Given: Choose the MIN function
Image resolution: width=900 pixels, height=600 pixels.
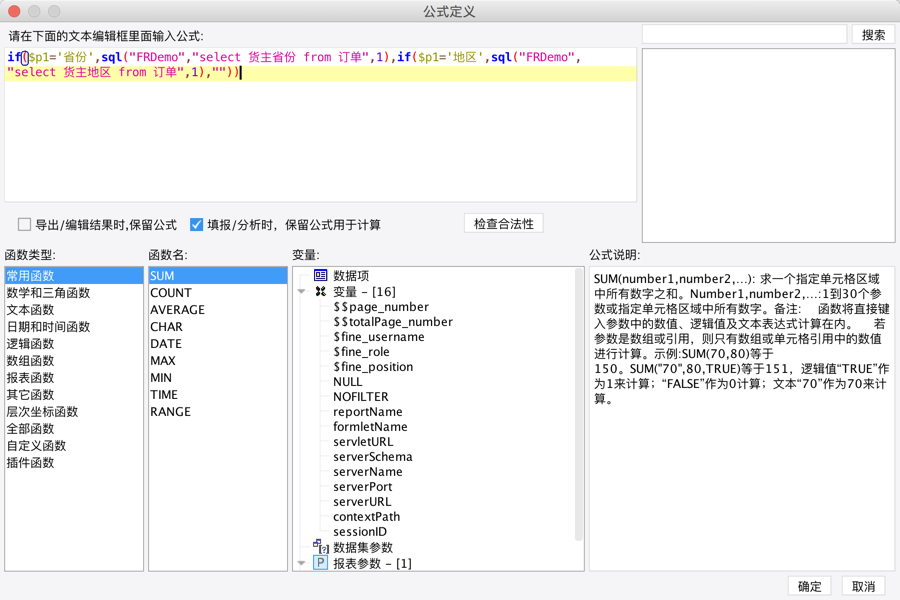Looking at the screenshot, I should [x=218, y=377].
